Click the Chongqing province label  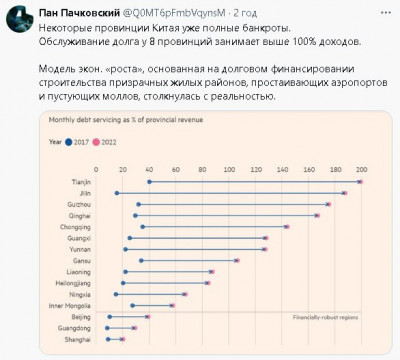coord(75,227)
